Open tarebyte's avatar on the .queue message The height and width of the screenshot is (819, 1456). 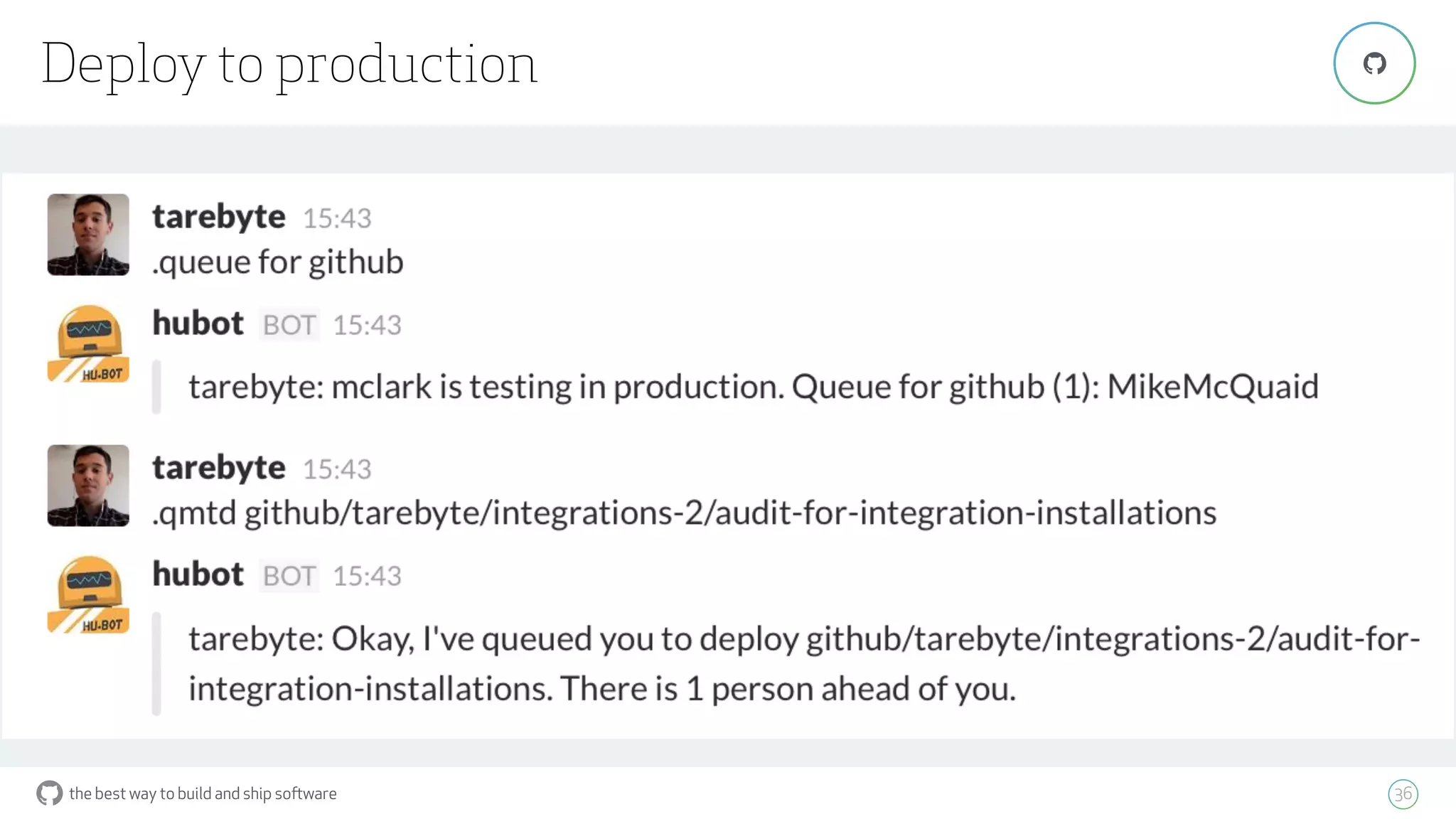click(x=88, y=235)
